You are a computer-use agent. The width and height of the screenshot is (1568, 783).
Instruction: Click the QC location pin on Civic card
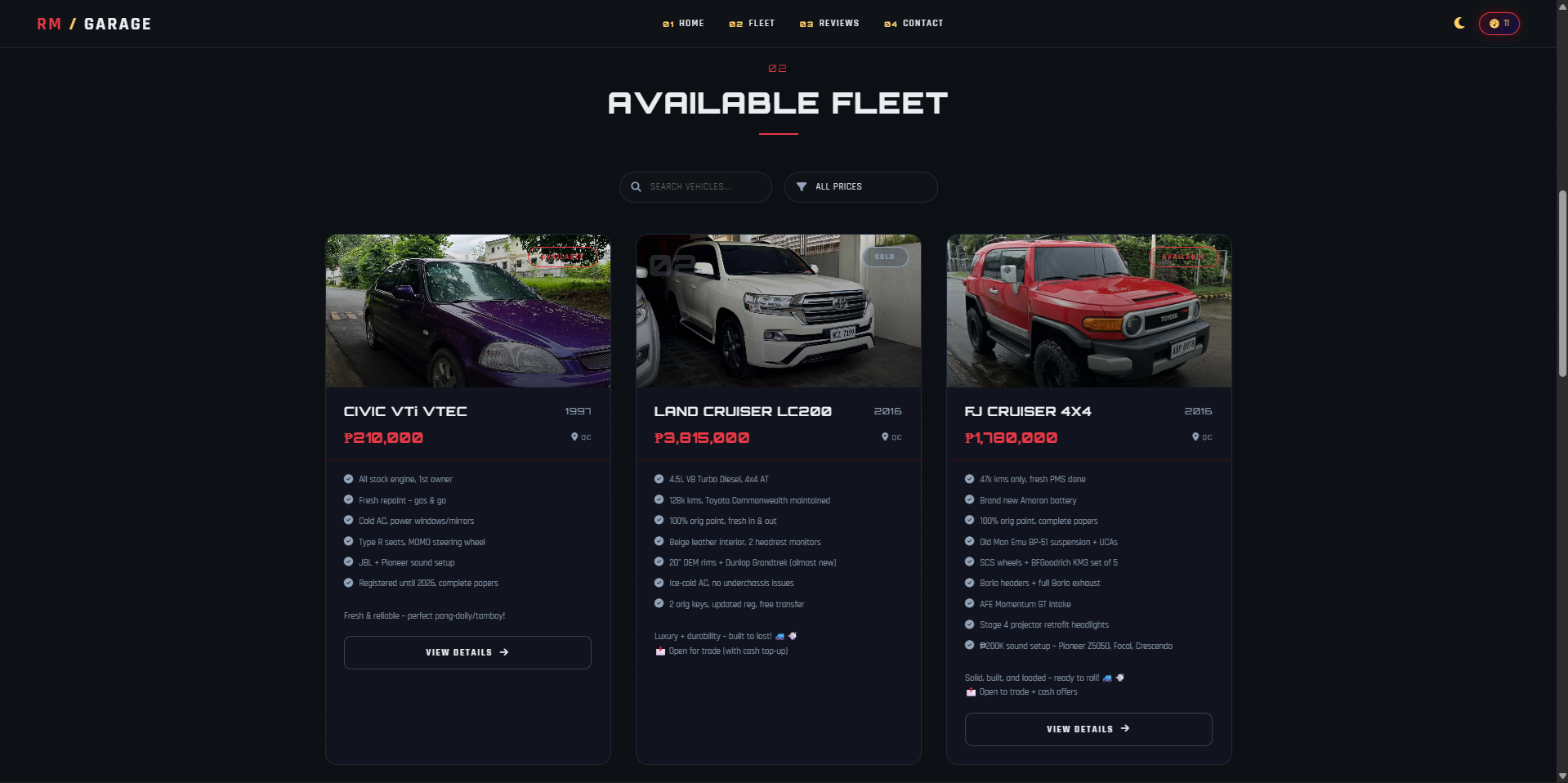click(x=576, y=437)
